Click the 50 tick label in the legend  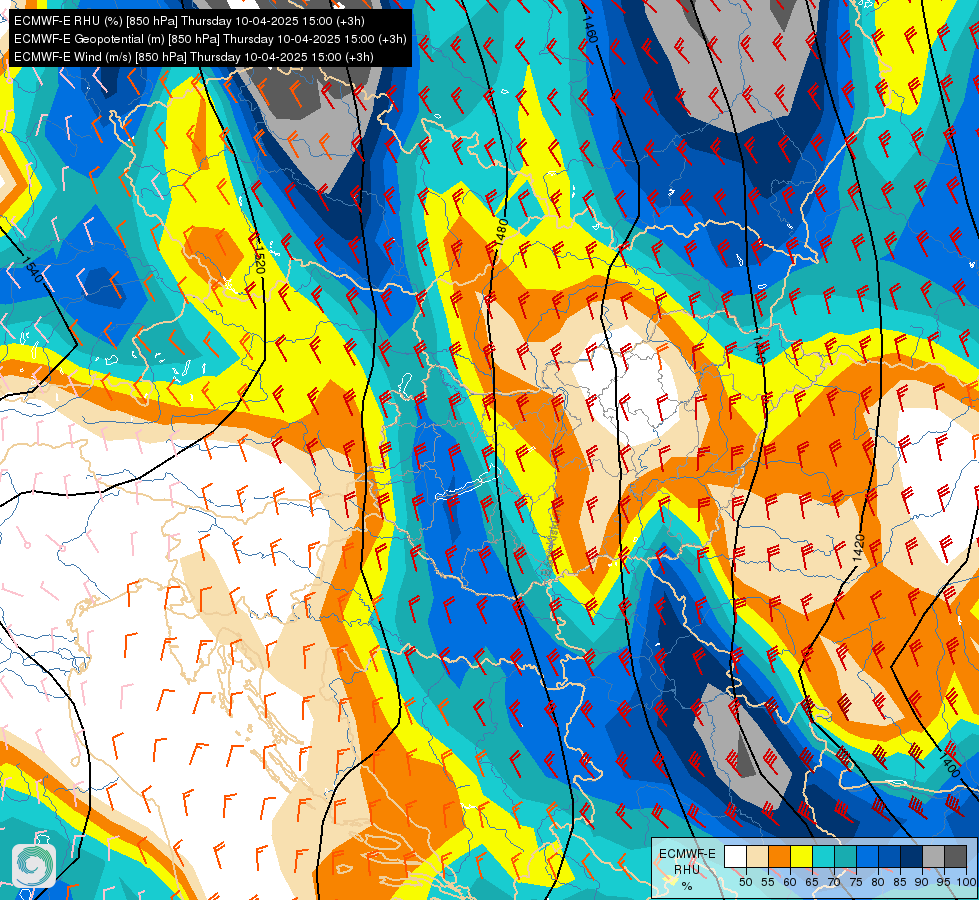point(746,882)
